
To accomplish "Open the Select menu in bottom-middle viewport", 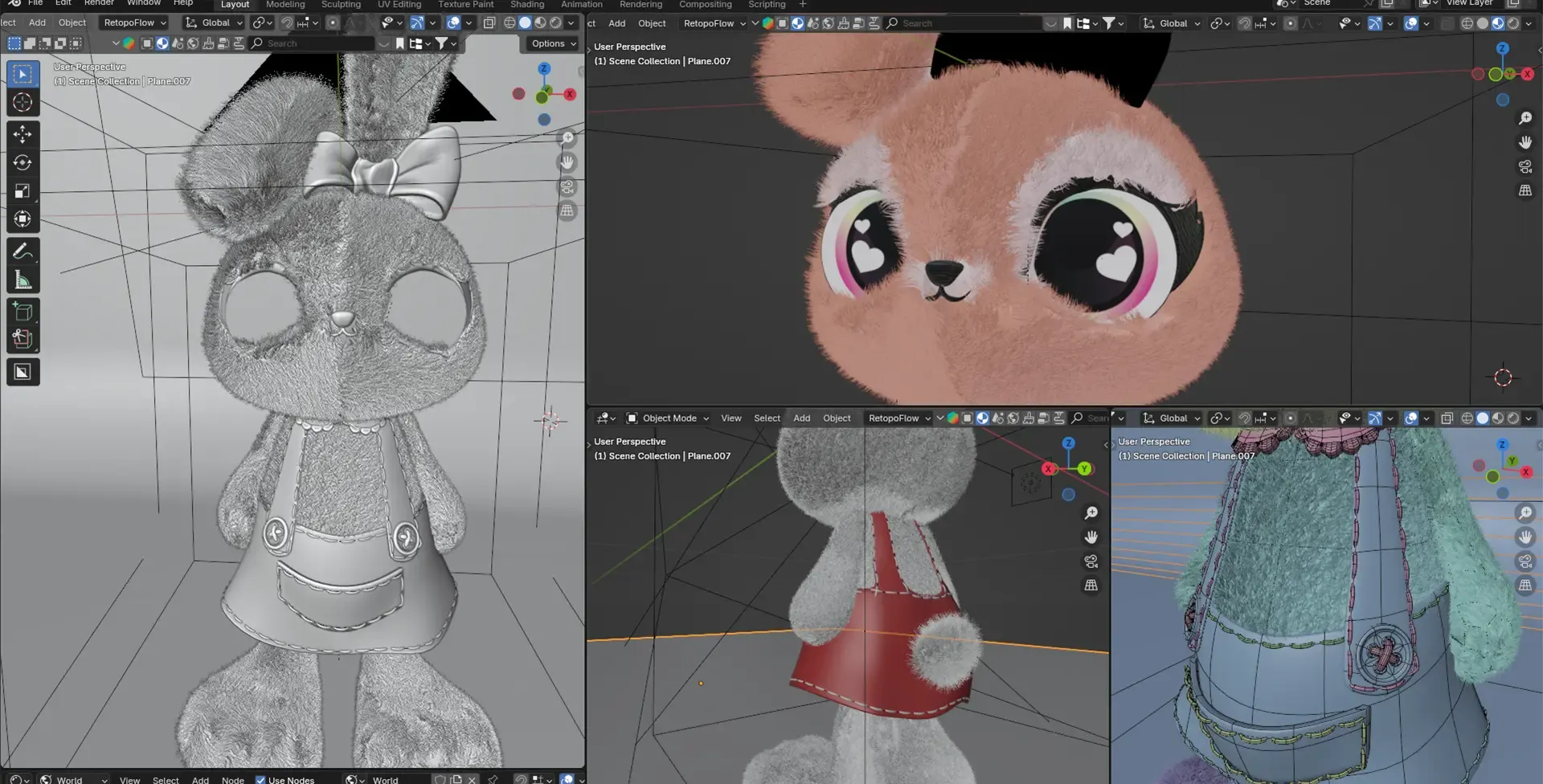I will pyautogui.click(x=767, y=418).
